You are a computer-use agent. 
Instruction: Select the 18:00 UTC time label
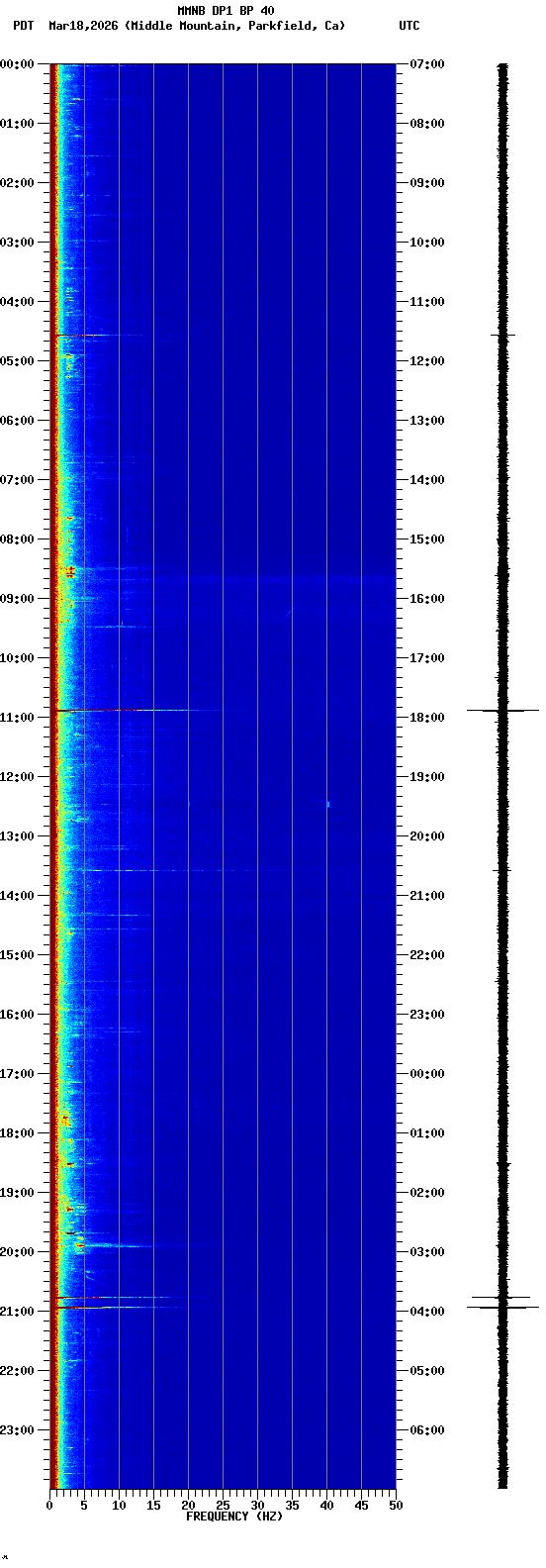pos(427,718)
